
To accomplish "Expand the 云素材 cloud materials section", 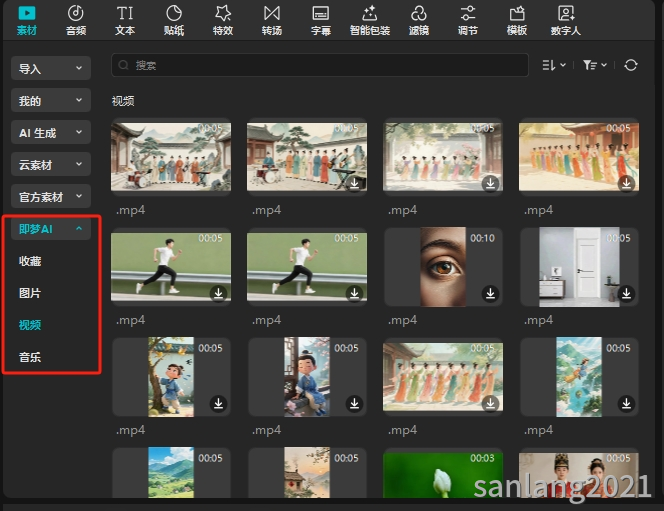I will [x=51, y=164].
